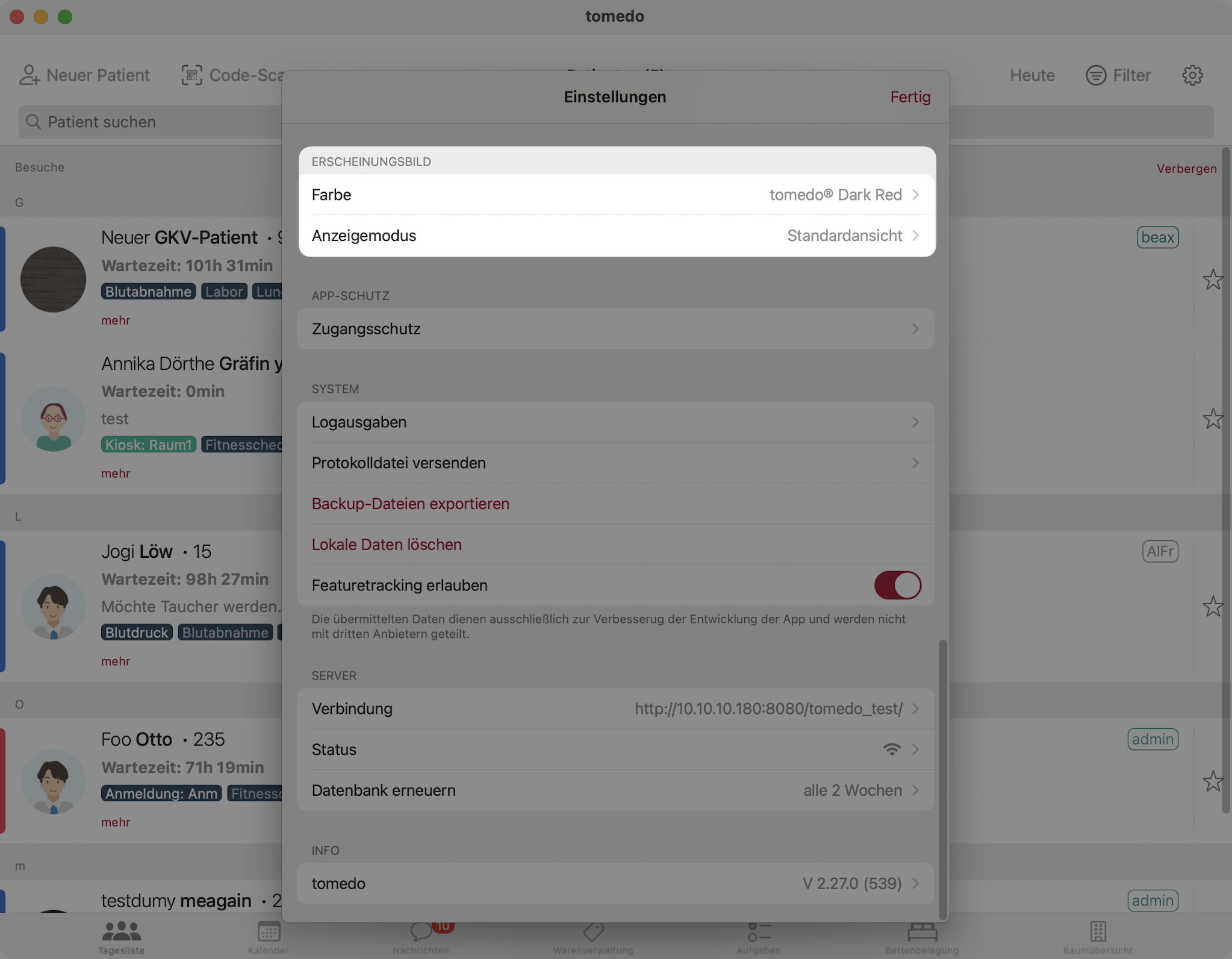This screenshot has height=959, width=1232.
Task: Open Aufgaben checklist icon
Action: tap(759, 931)
